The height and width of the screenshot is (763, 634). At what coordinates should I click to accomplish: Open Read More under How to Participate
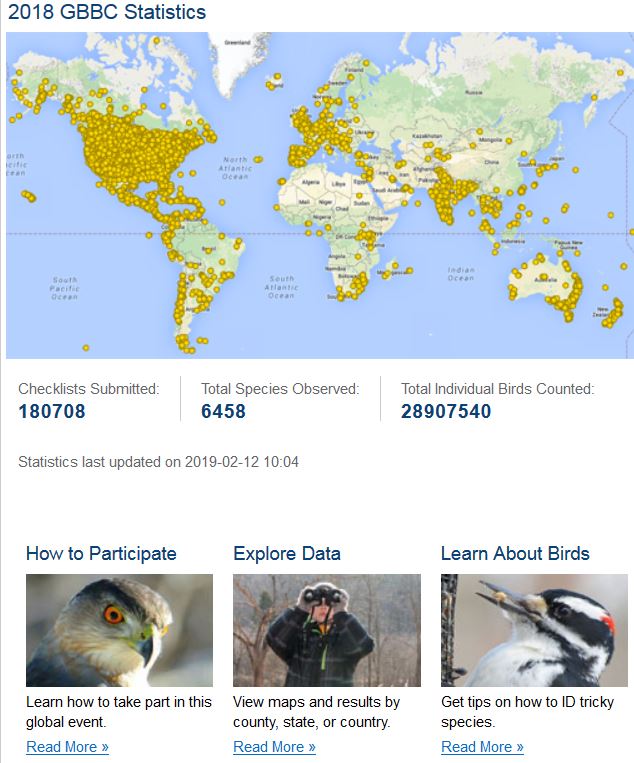(67, 746)
